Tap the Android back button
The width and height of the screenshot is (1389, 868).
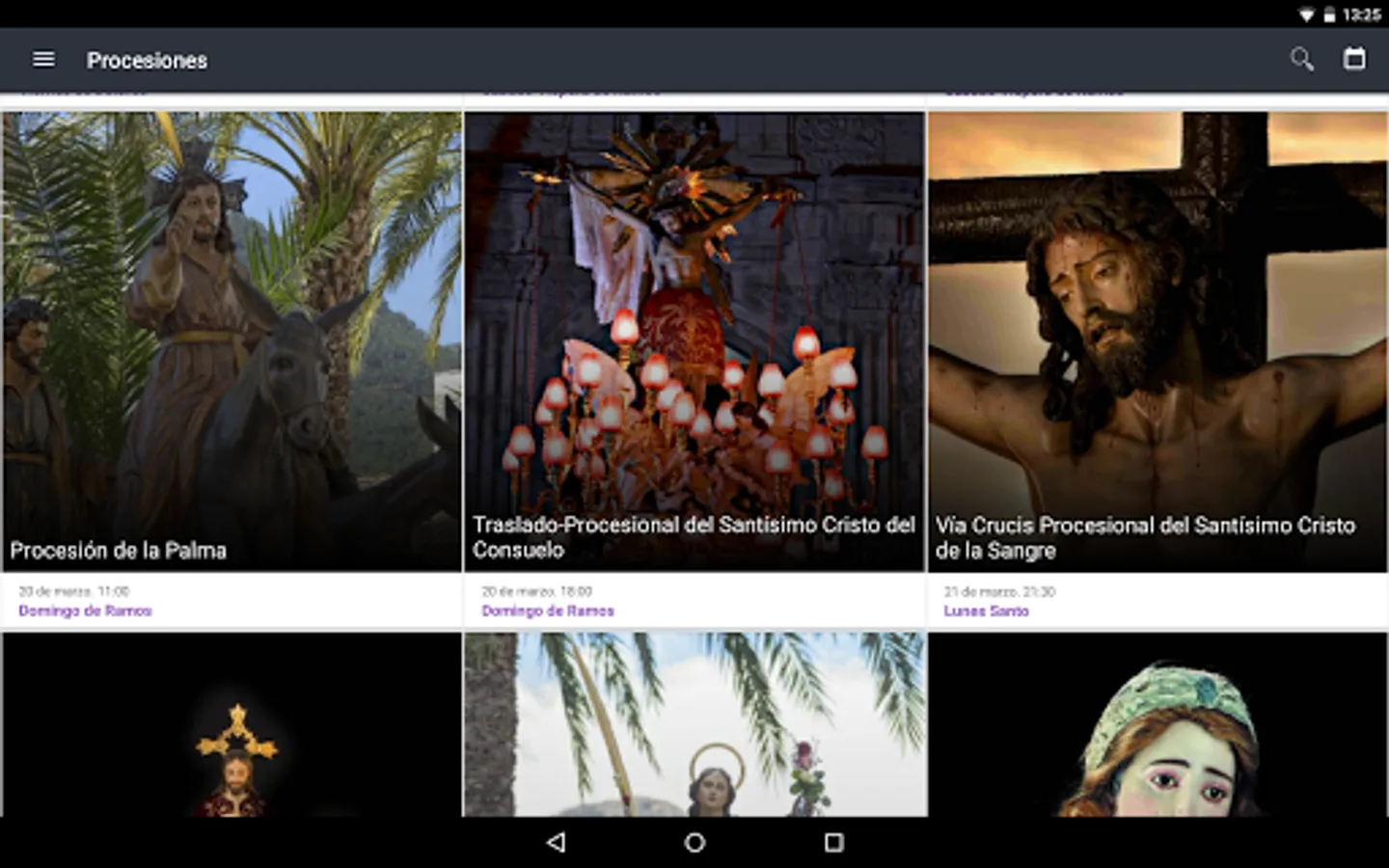[x=556, y=842]
